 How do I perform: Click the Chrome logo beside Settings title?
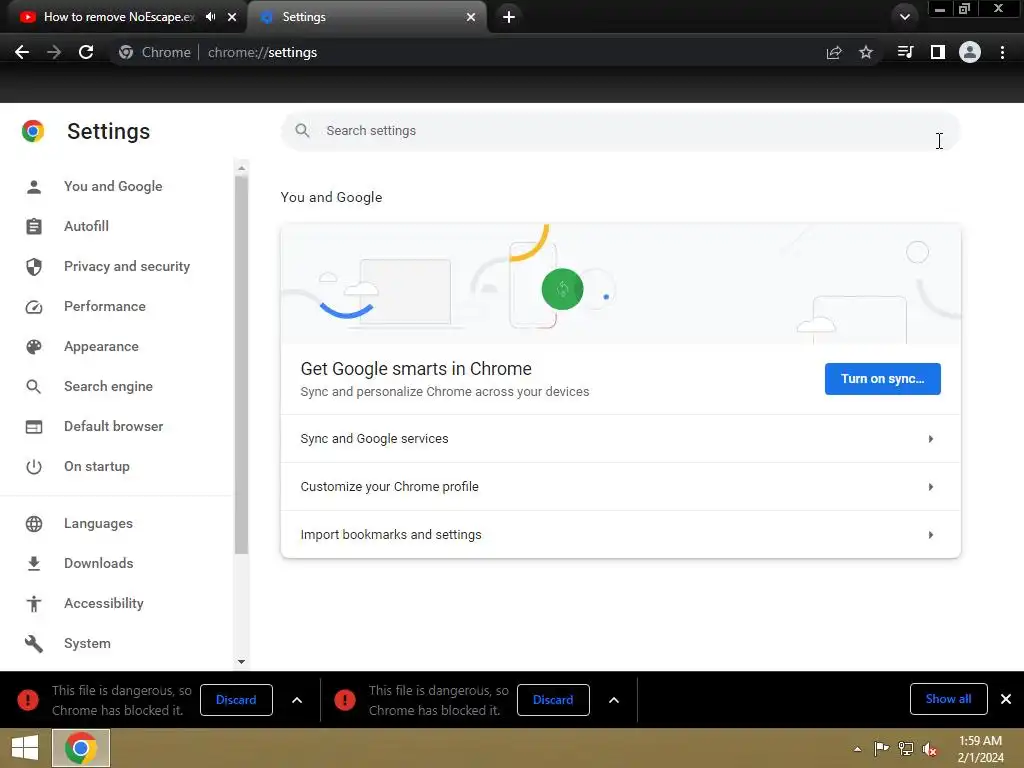point(33,131)
